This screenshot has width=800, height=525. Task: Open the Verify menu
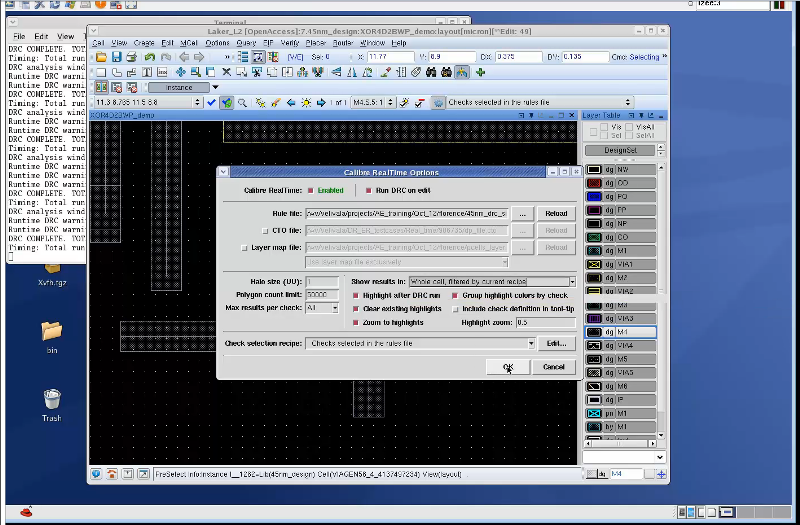click(x=289, y=43)
